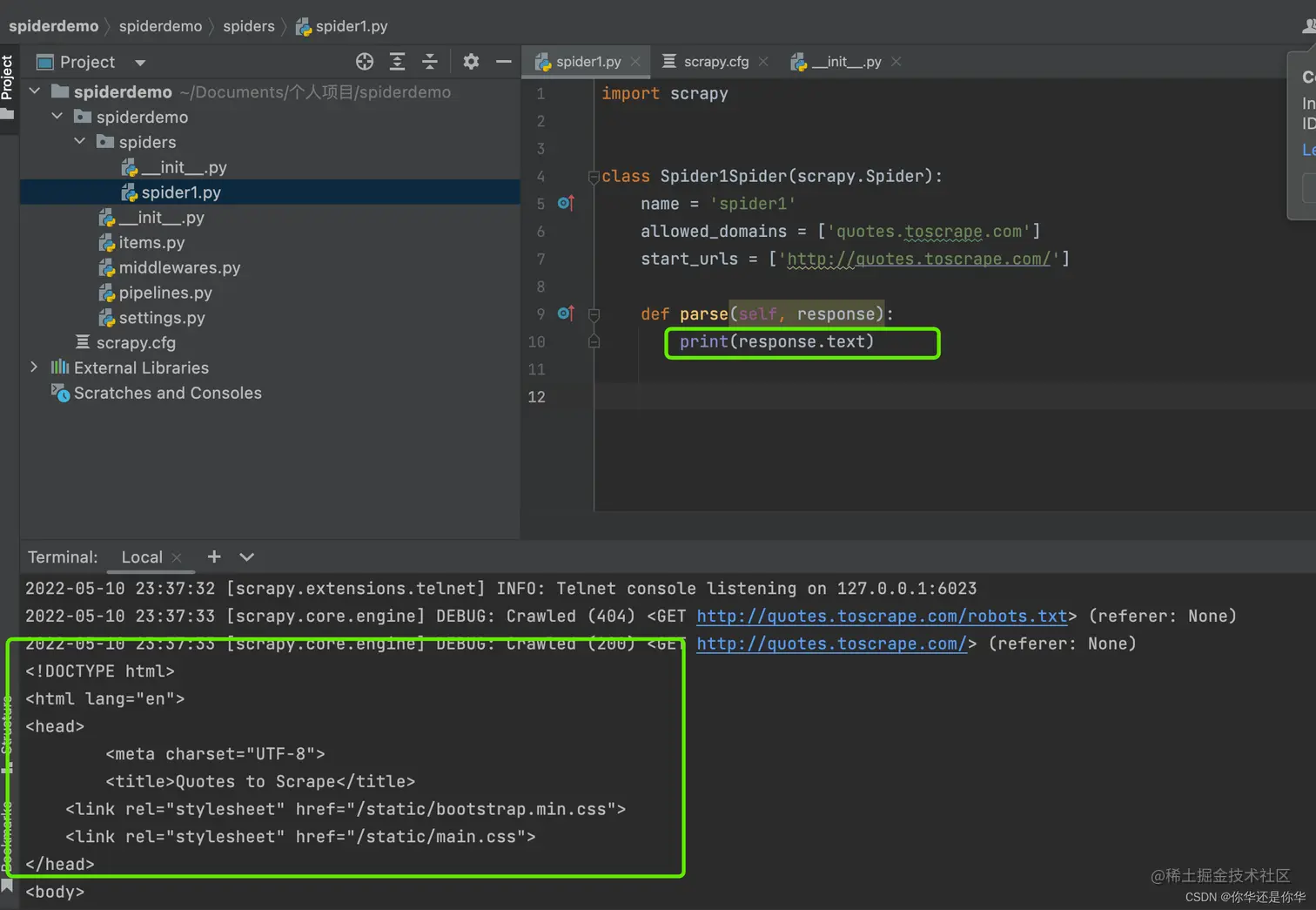
Task: Click the Collapse All icon in Project panel
Action: [x=430, y=61]
